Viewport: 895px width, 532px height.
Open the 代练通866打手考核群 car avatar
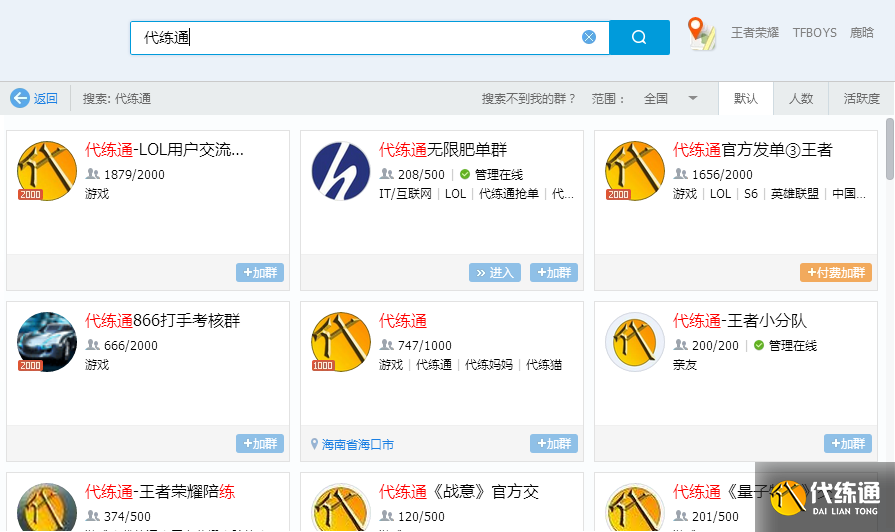tap(47, 342)
